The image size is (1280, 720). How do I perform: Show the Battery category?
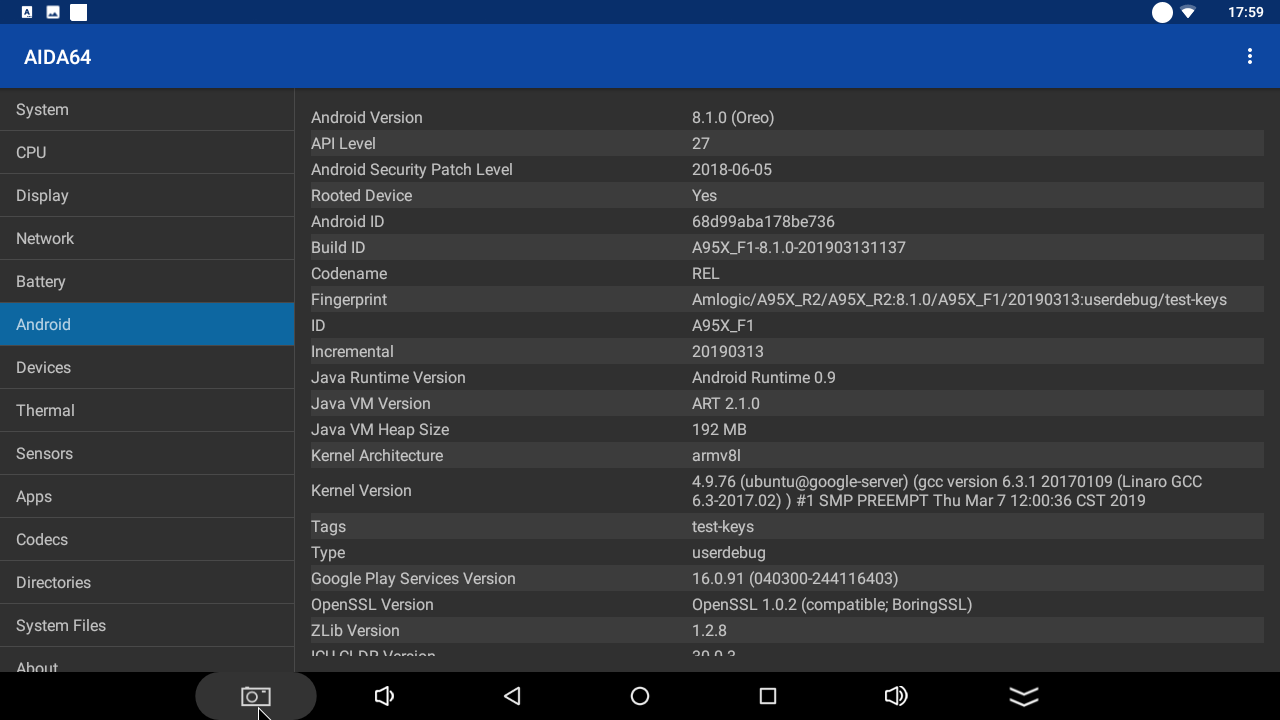pos(147,282)
